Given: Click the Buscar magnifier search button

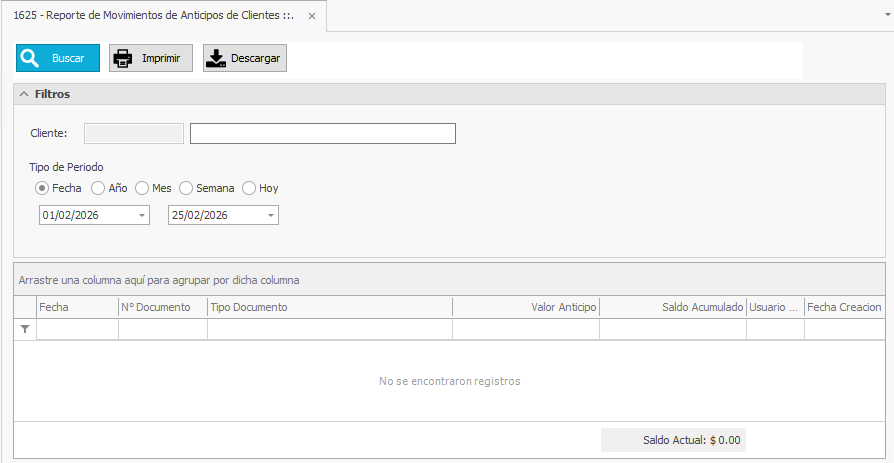Looking at the screenshot, I should point(58,58).
